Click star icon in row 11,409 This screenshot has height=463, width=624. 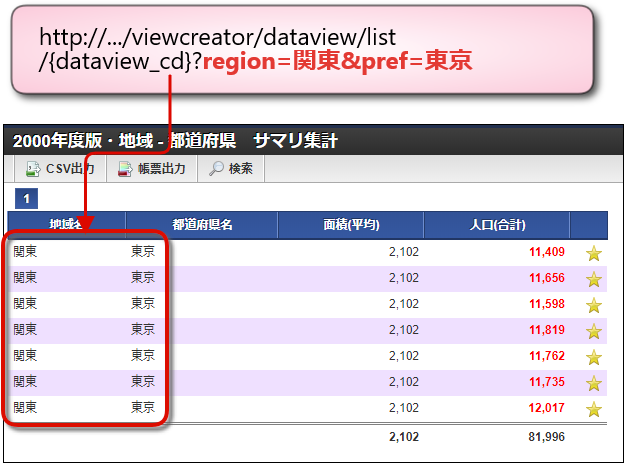click(594, 253)
